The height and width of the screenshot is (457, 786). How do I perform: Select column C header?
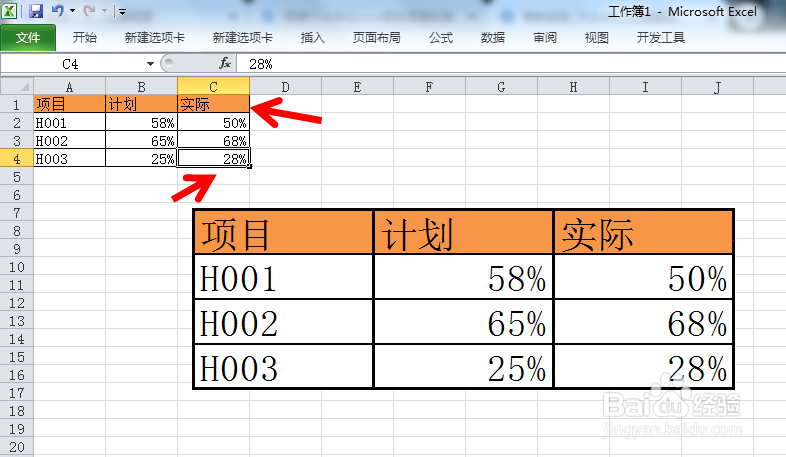pyautogui.click(x=214, y=87)
